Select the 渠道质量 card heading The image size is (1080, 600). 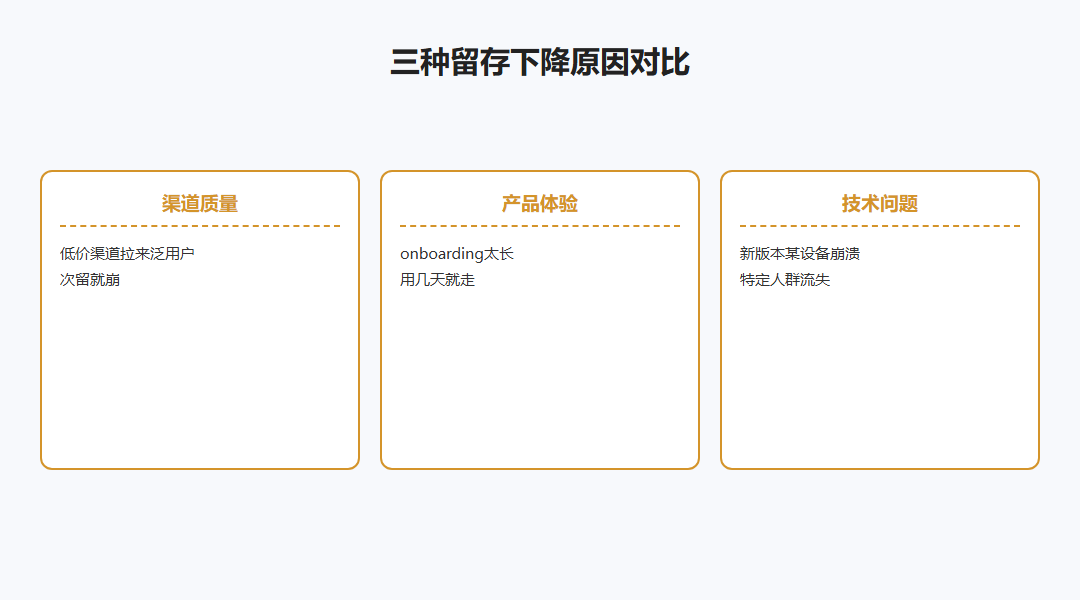(200, 204)
